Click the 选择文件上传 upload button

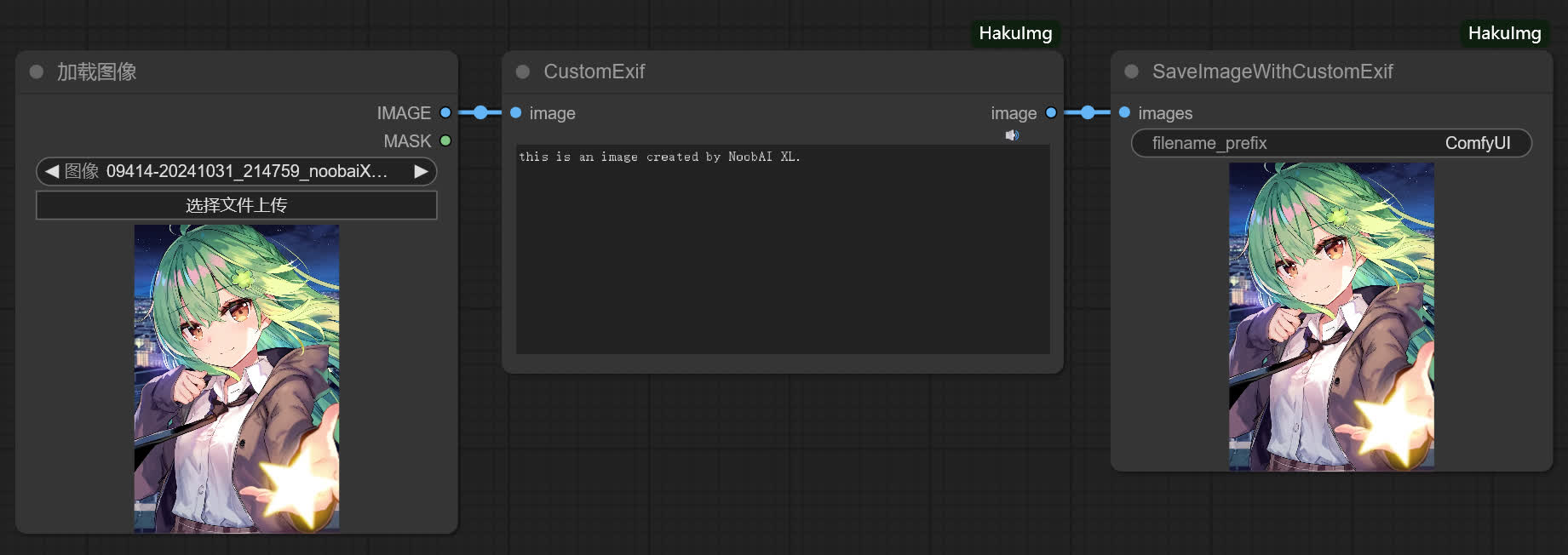pyautogui.click(x=237, y=205)
